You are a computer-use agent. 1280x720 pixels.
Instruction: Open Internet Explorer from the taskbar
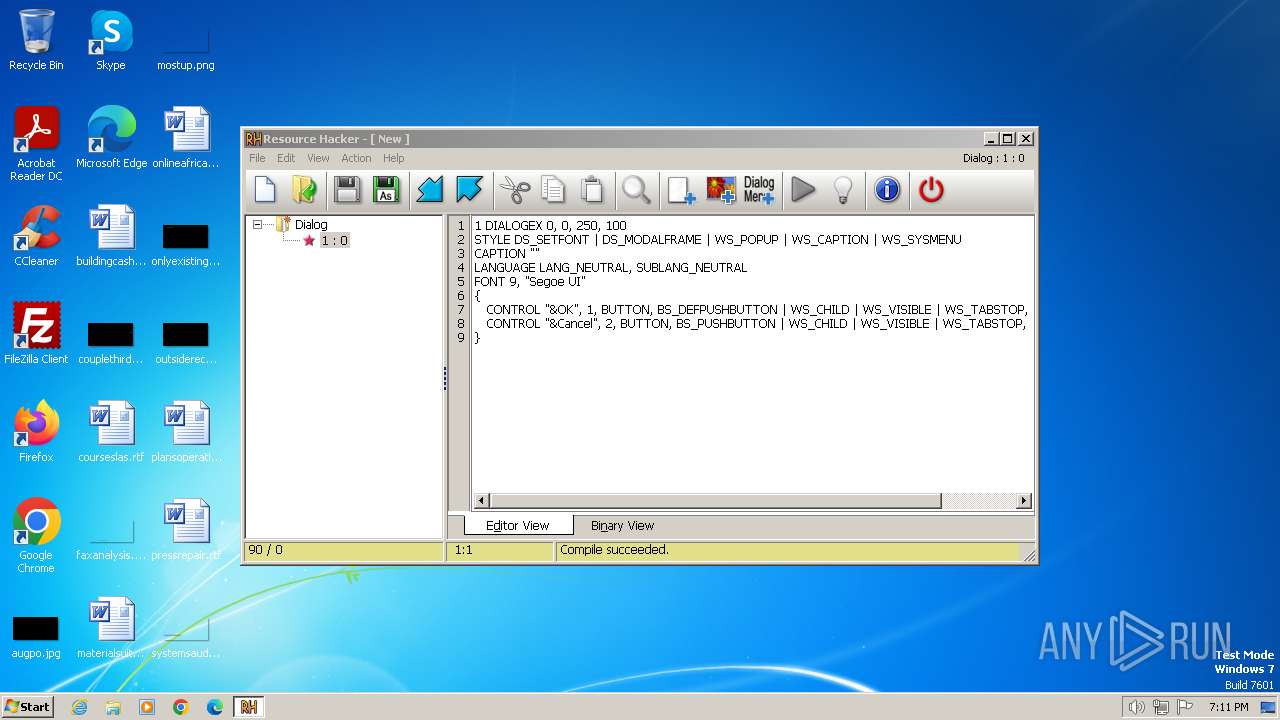click(79, 707)
